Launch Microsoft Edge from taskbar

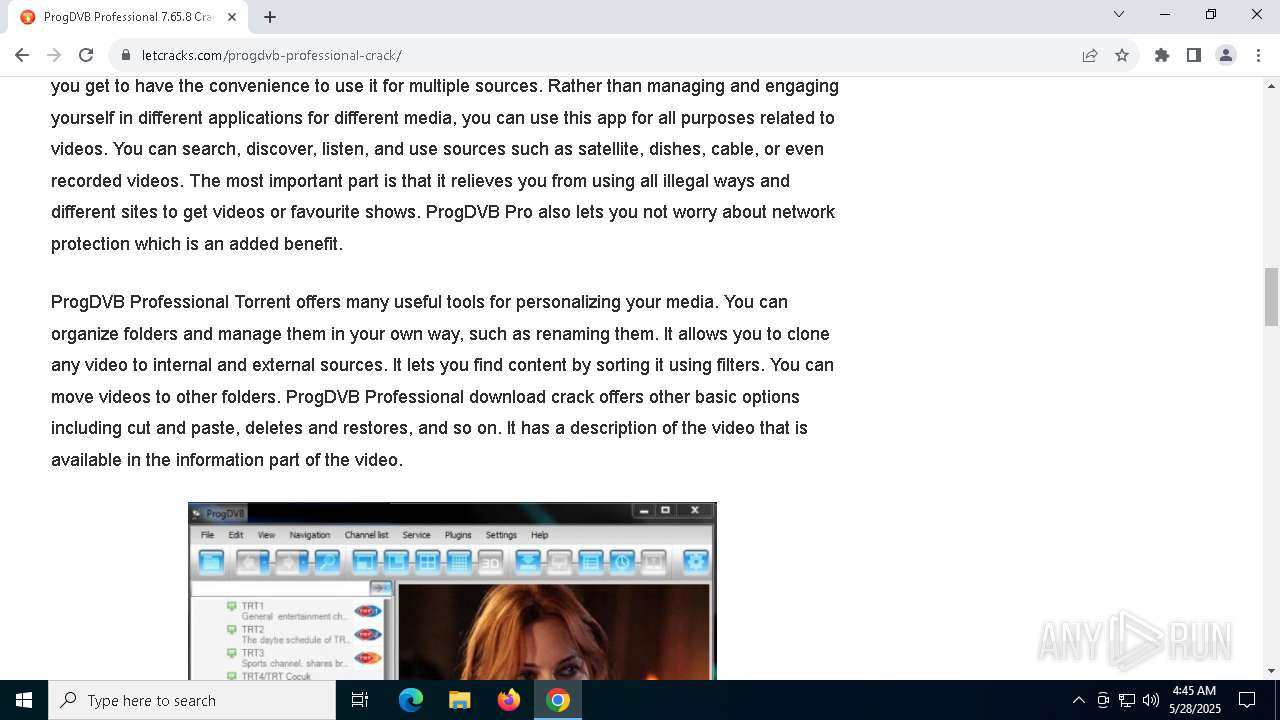click(x=411, y=700)
